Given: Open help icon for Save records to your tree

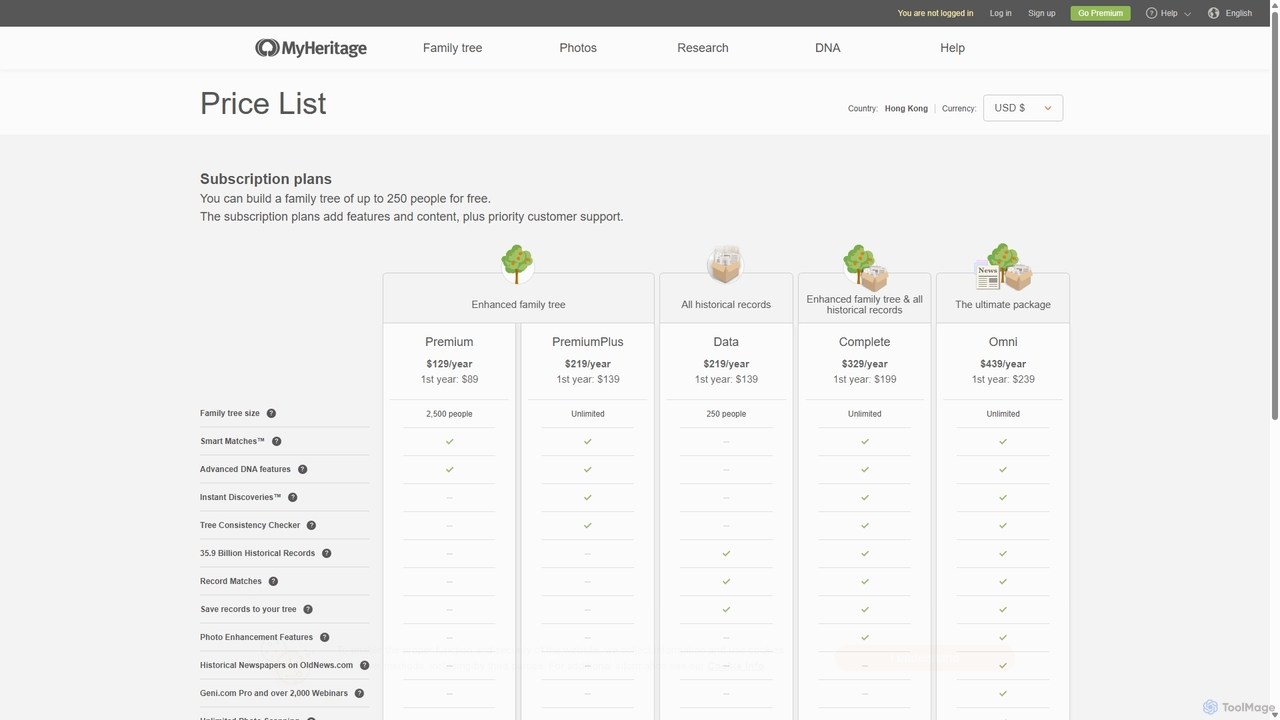Looking at the screenshot, I should (308, 609).
